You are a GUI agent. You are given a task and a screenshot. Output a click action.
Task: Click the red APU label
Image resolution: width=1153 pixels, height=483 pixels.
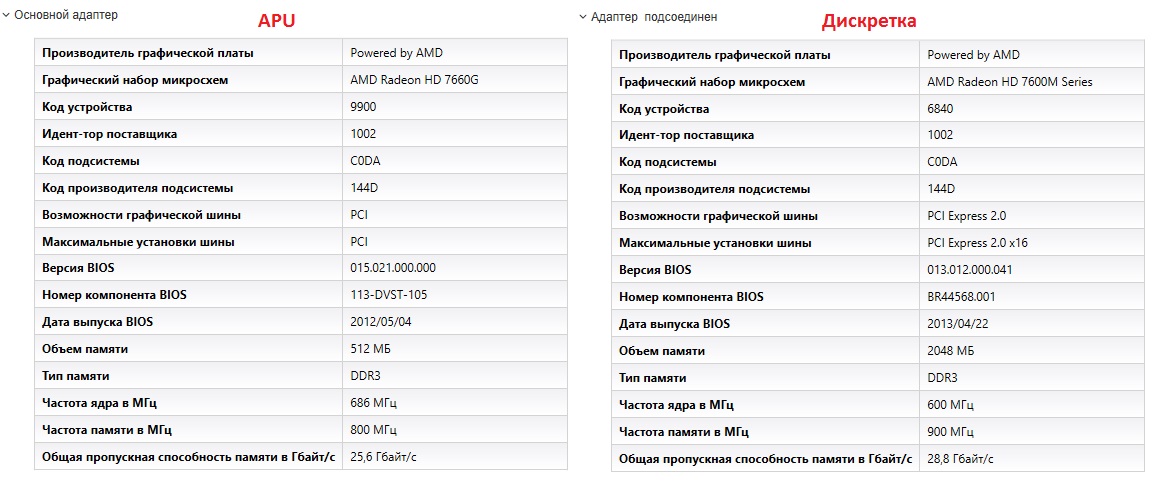tap(277, 19)
